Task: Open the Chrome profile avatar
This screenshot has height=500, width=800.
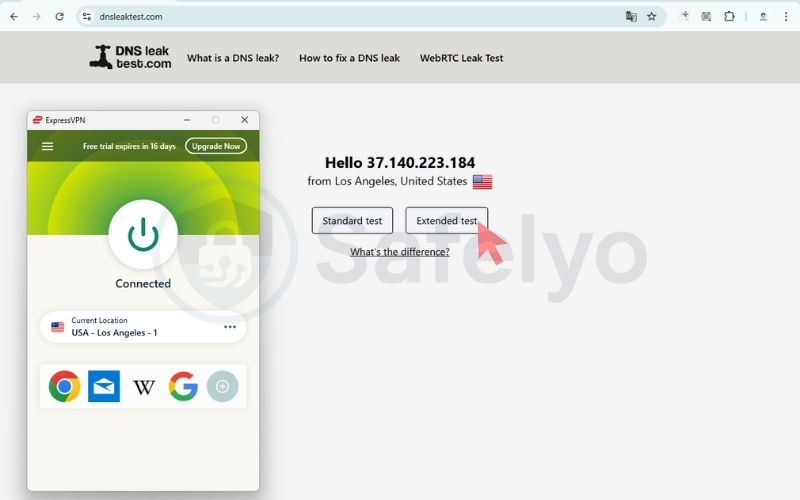Action: tap(763, 16)
